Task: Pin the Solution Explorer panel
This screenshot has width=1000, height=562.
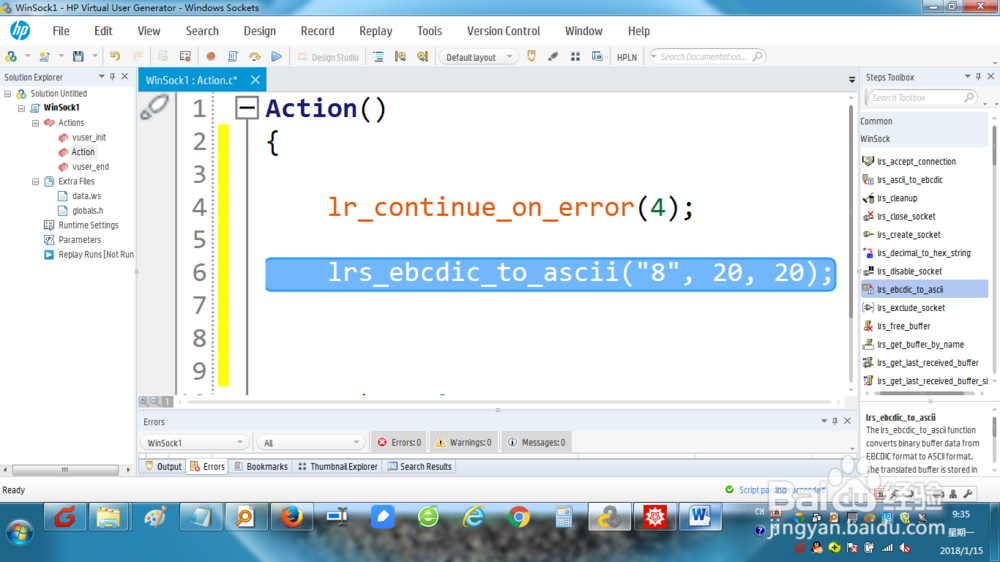Action: point(112,77)
